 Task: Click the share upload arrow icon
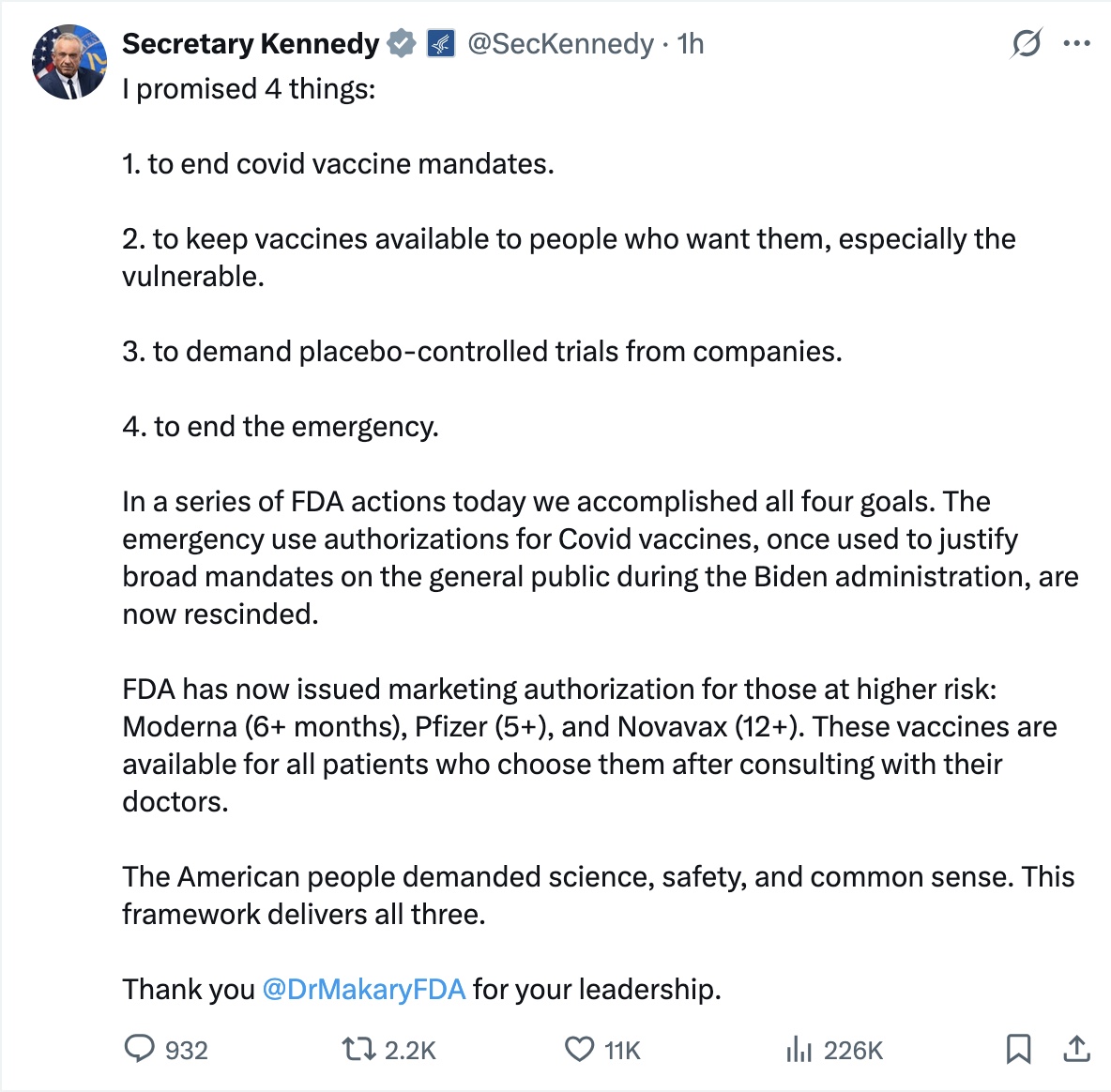[1077, 1048]
